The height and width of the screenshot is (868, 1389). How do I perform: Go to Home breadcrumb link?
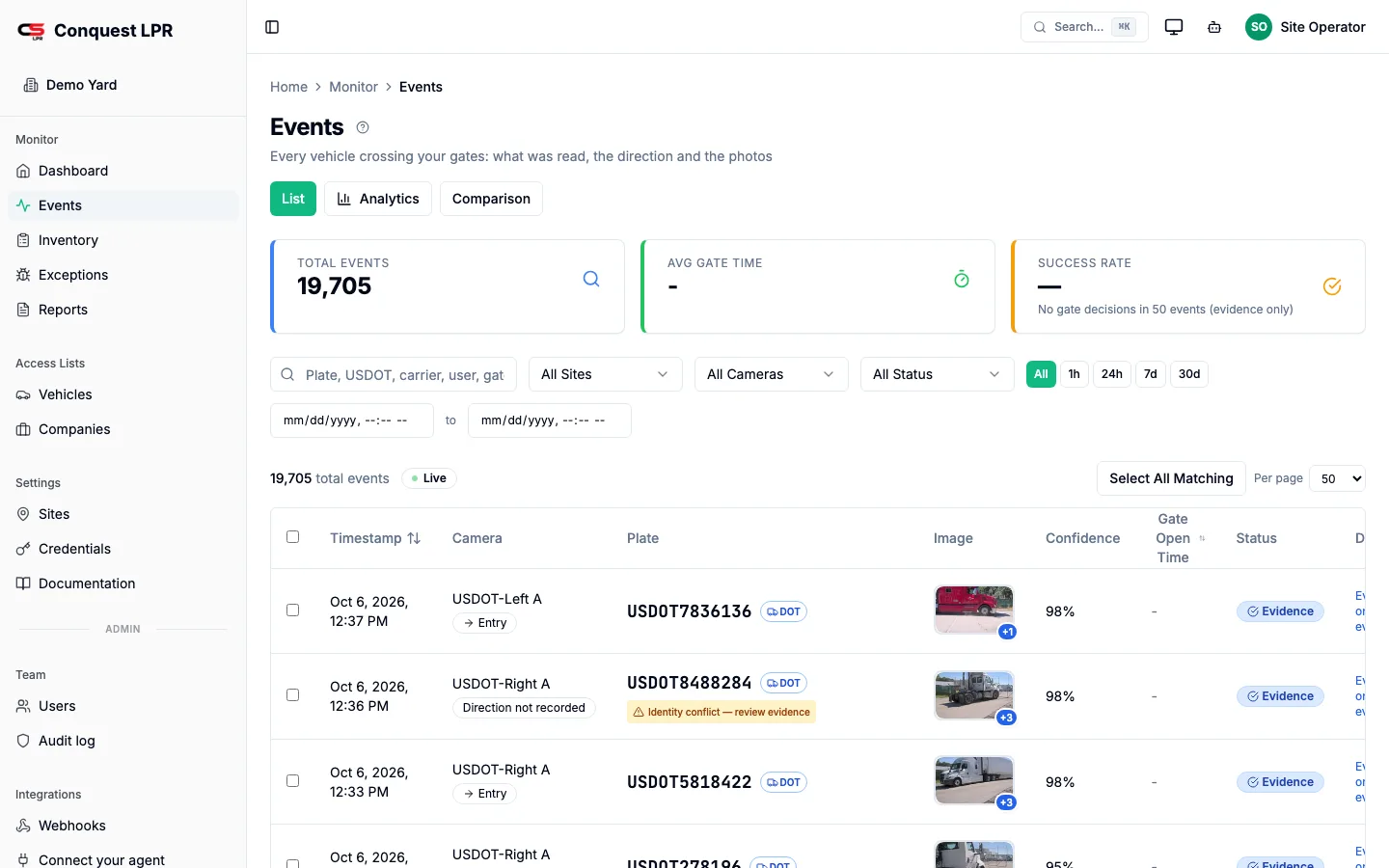coord(288,87)
